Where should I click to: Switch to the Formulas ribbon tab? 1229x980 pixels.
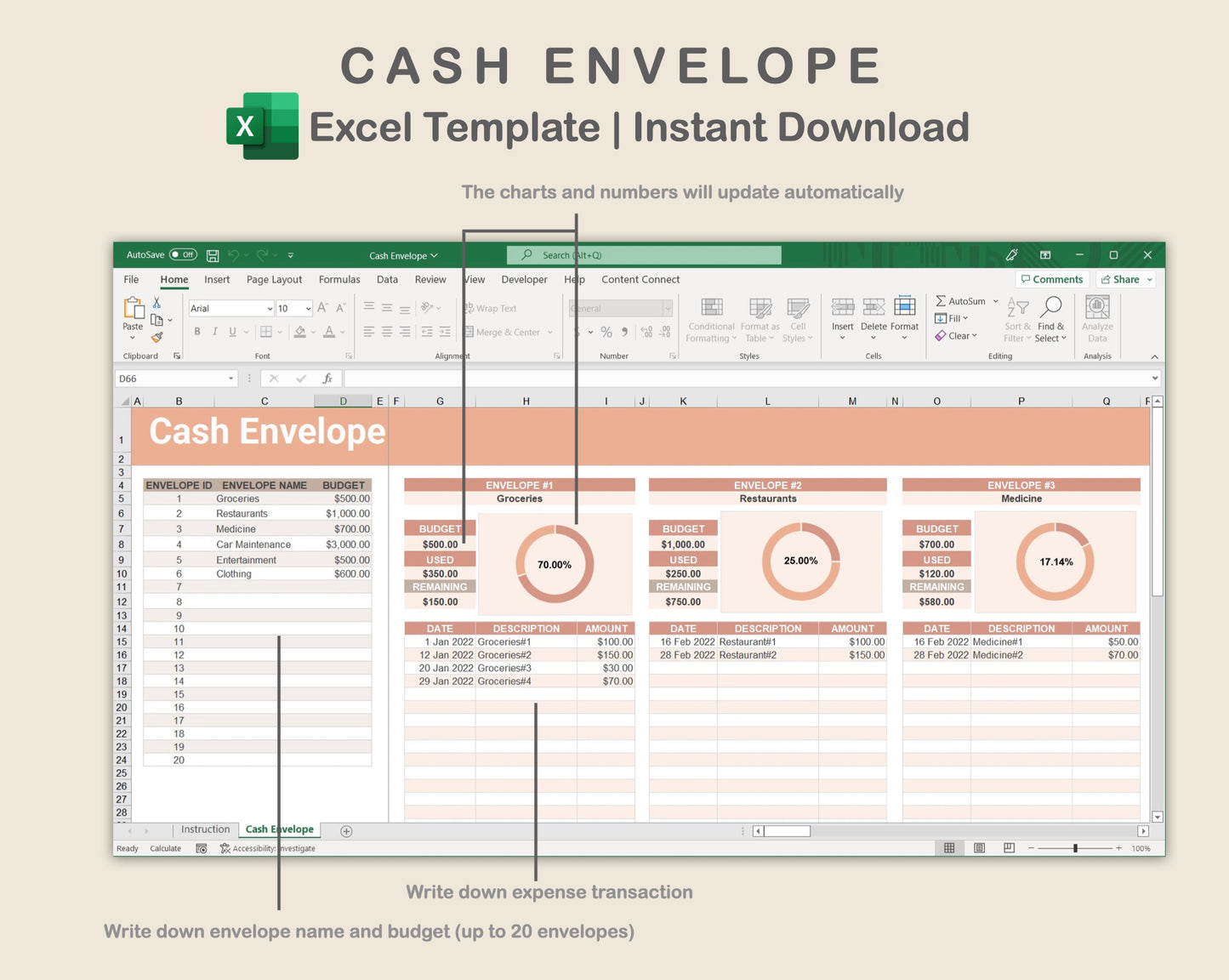(x=339, y=279)
